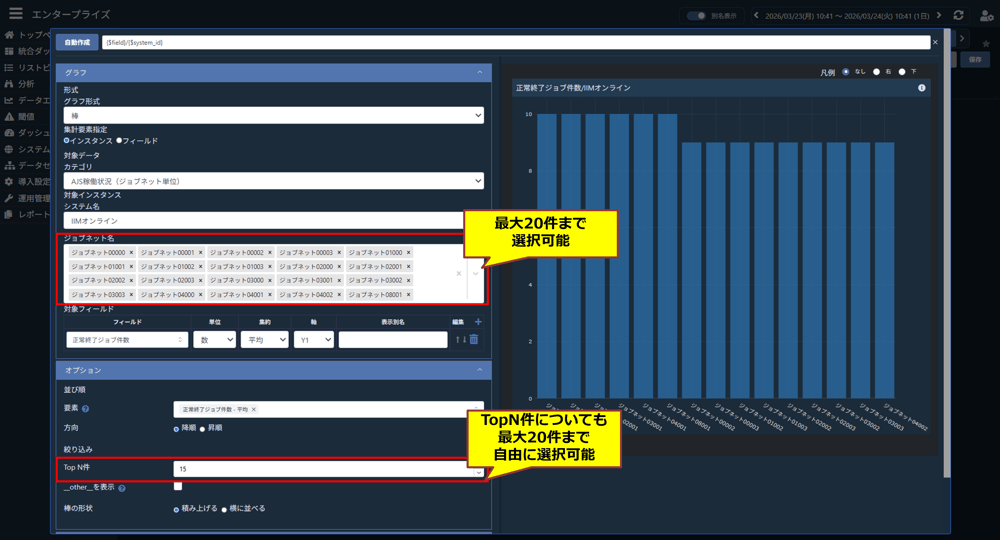
Task: Go to previous time period with left arrow
Action: (756, 15)
